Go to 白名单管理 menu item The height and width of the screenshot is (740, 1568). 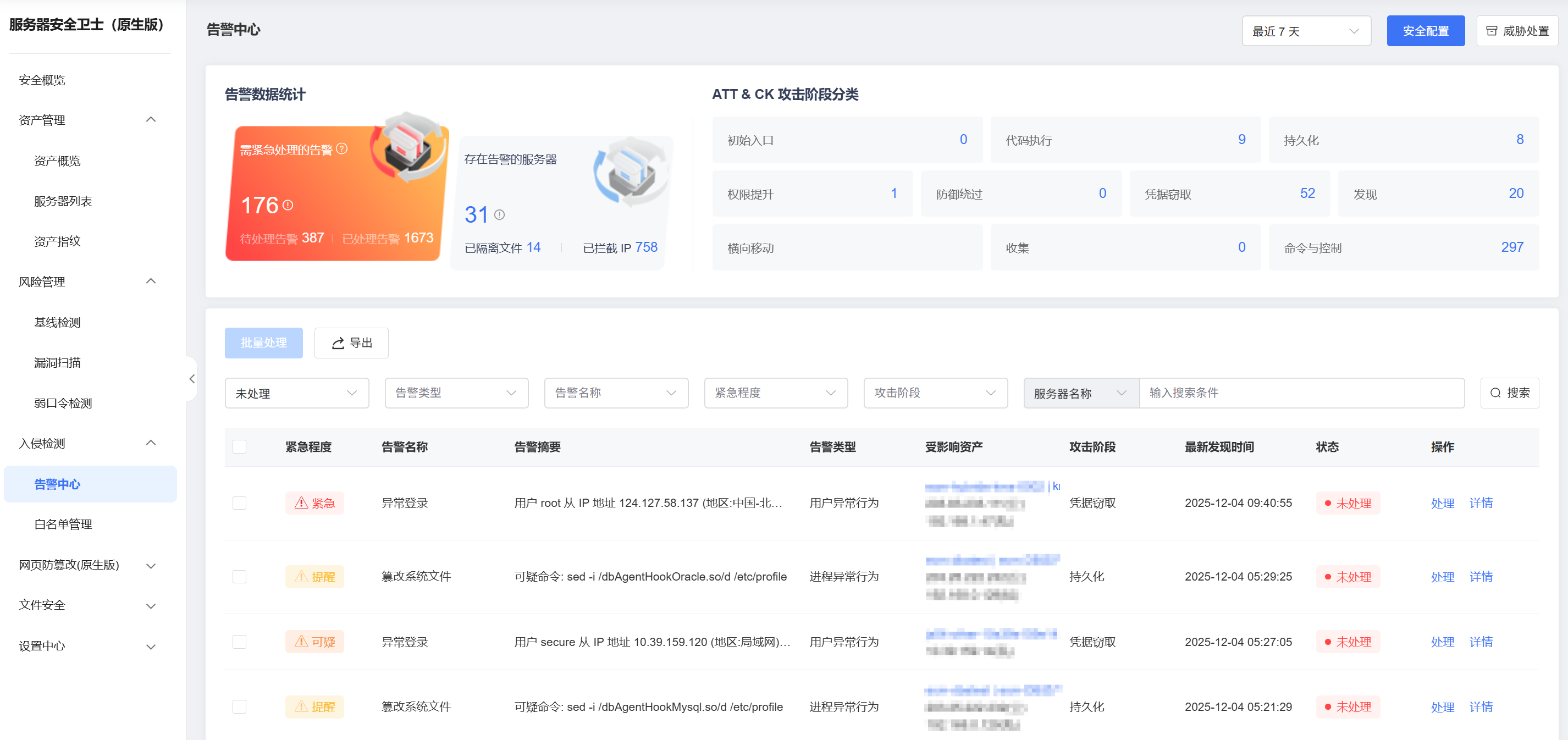(63, 524)
